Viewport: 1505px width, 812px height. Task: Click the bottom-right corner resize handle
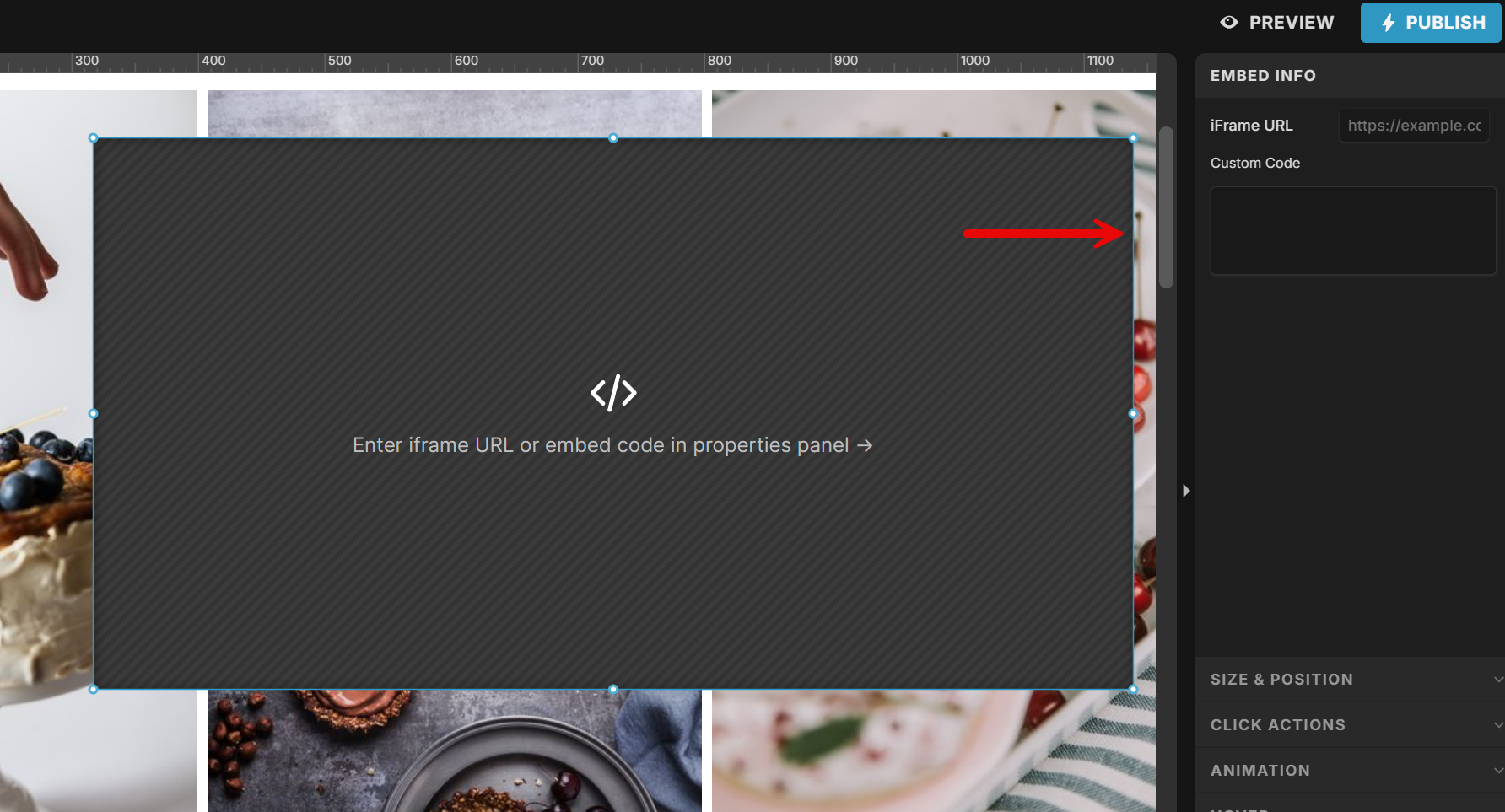pos(1133,690)
